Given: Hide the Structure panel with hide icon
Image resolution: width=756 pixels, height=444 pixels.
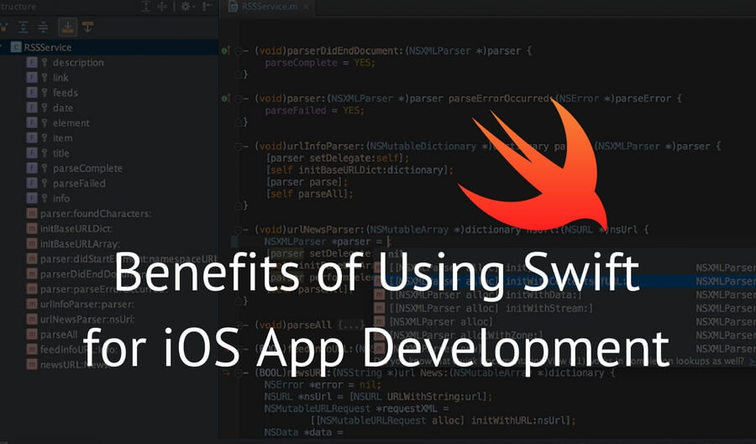Looking at the screenshot, I should point(208,6).
